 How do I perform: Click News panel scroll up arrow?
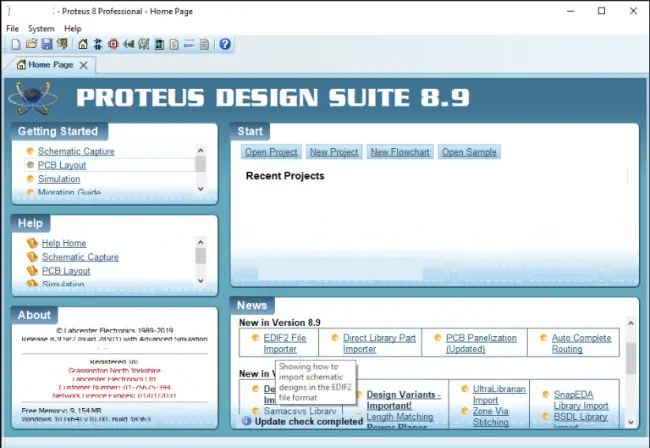(631, 323)
